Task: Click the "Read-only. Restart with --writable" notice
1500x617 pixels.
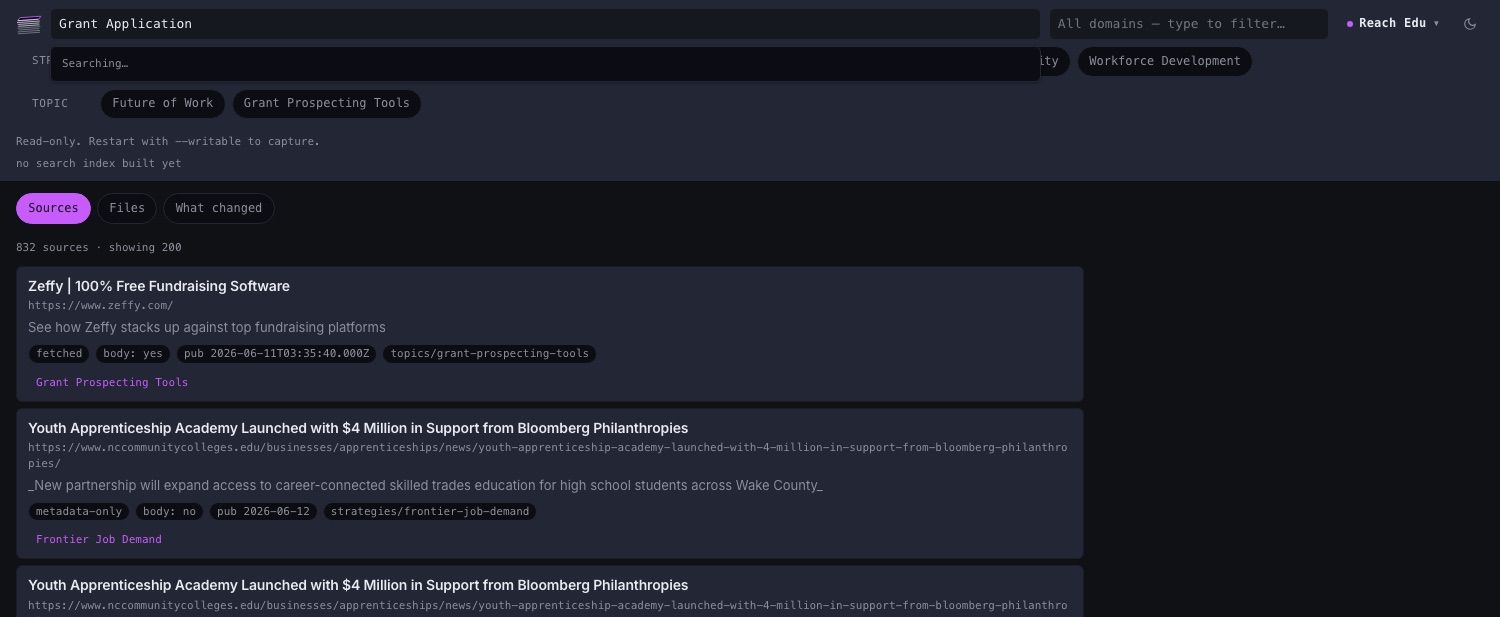Action: point(168,141)
